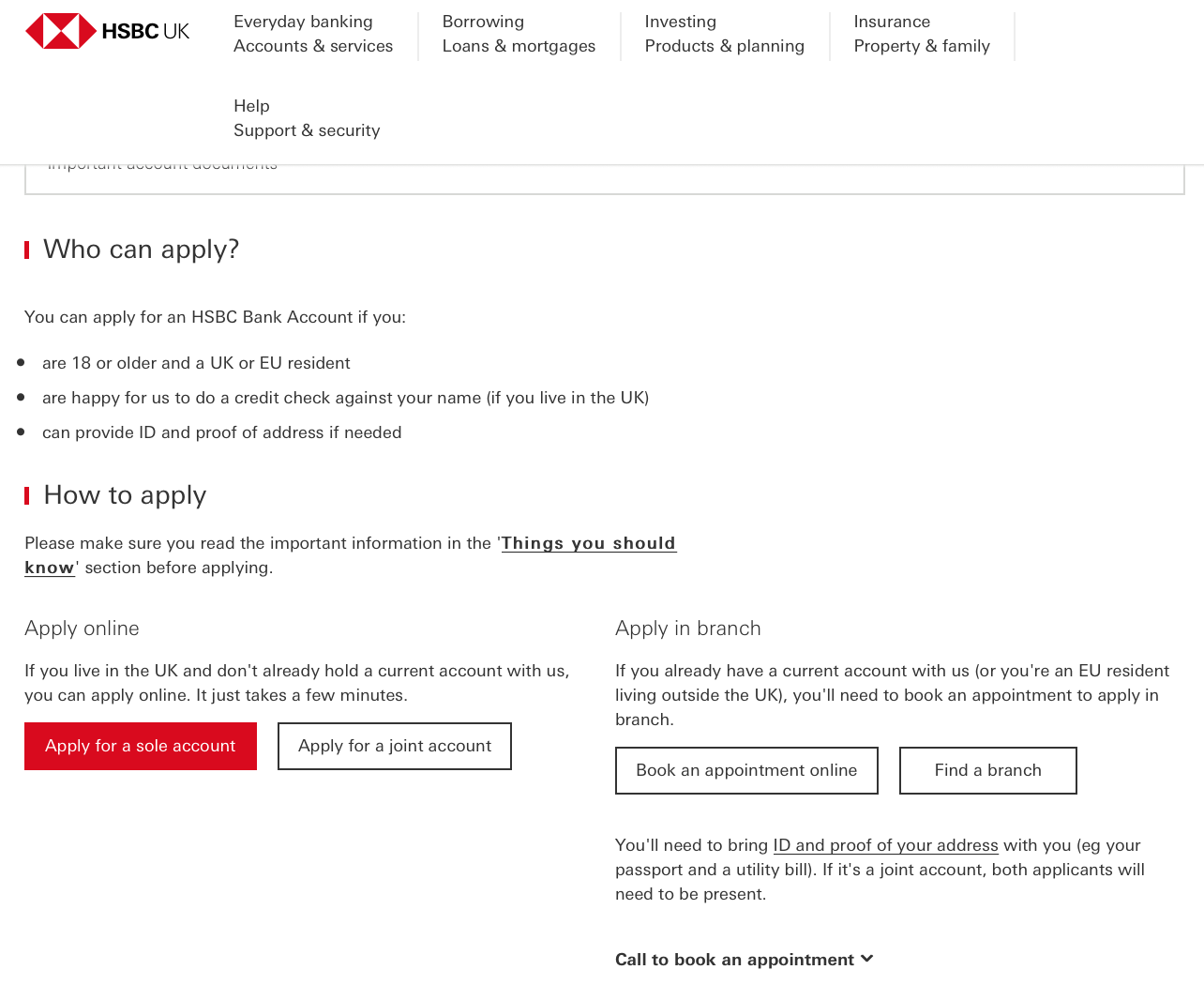
Task: Click the credit check bullet point text
Action: 345,398
